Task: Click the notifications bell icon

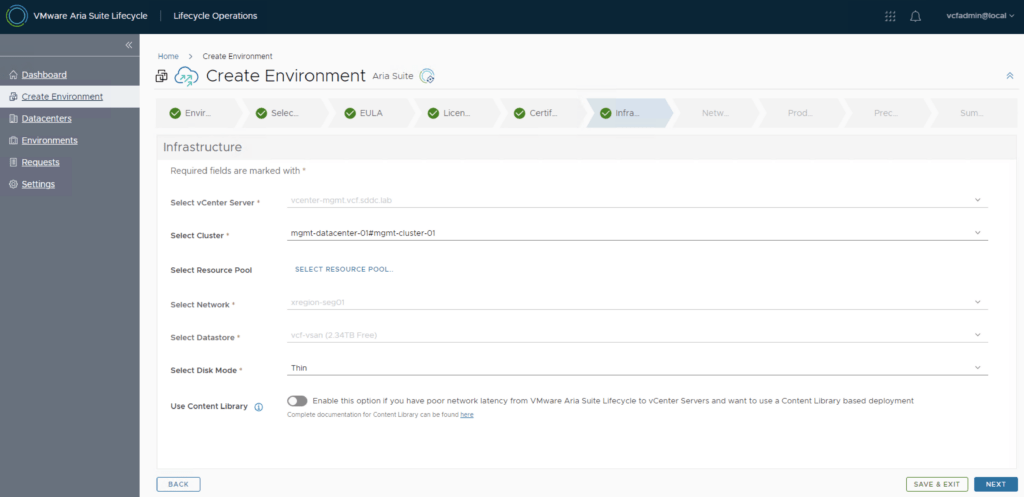Action: coord(915,16)
